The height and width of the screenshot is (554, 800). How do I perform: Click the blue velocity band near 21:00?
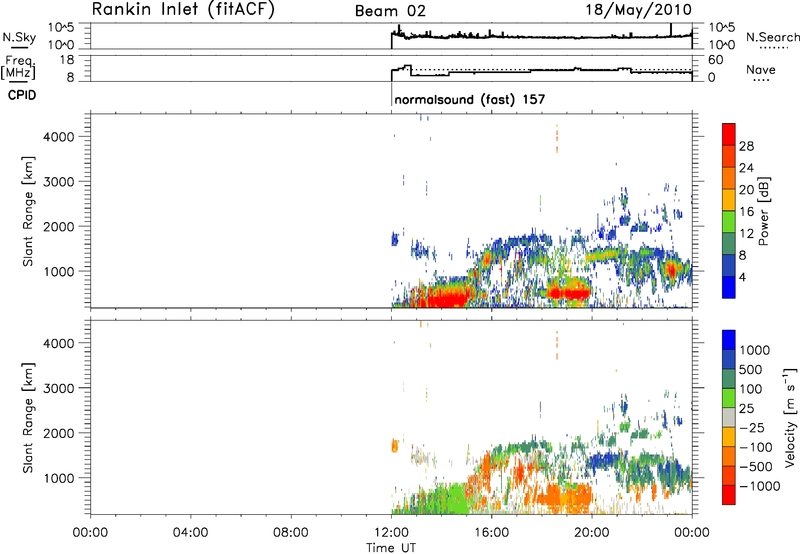tap(605, 461)
